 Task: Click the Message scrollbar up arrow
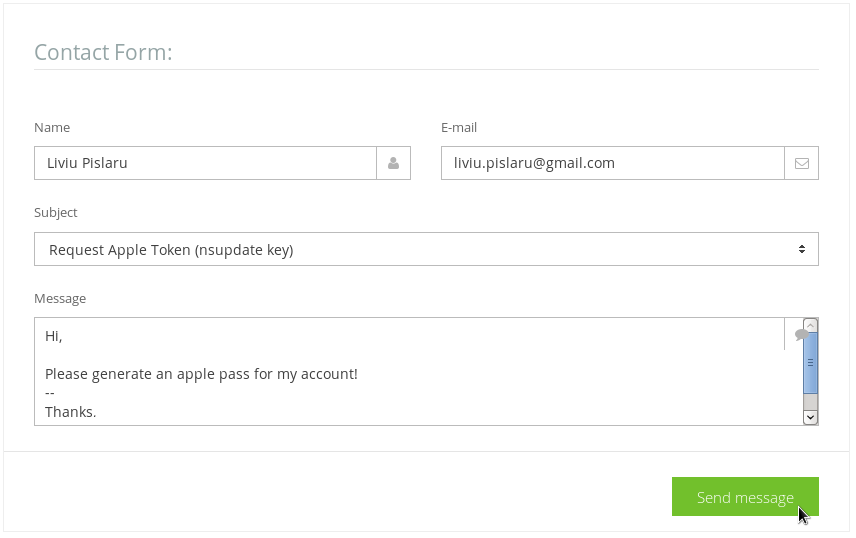pyautogui.click(x=810, y=326)
